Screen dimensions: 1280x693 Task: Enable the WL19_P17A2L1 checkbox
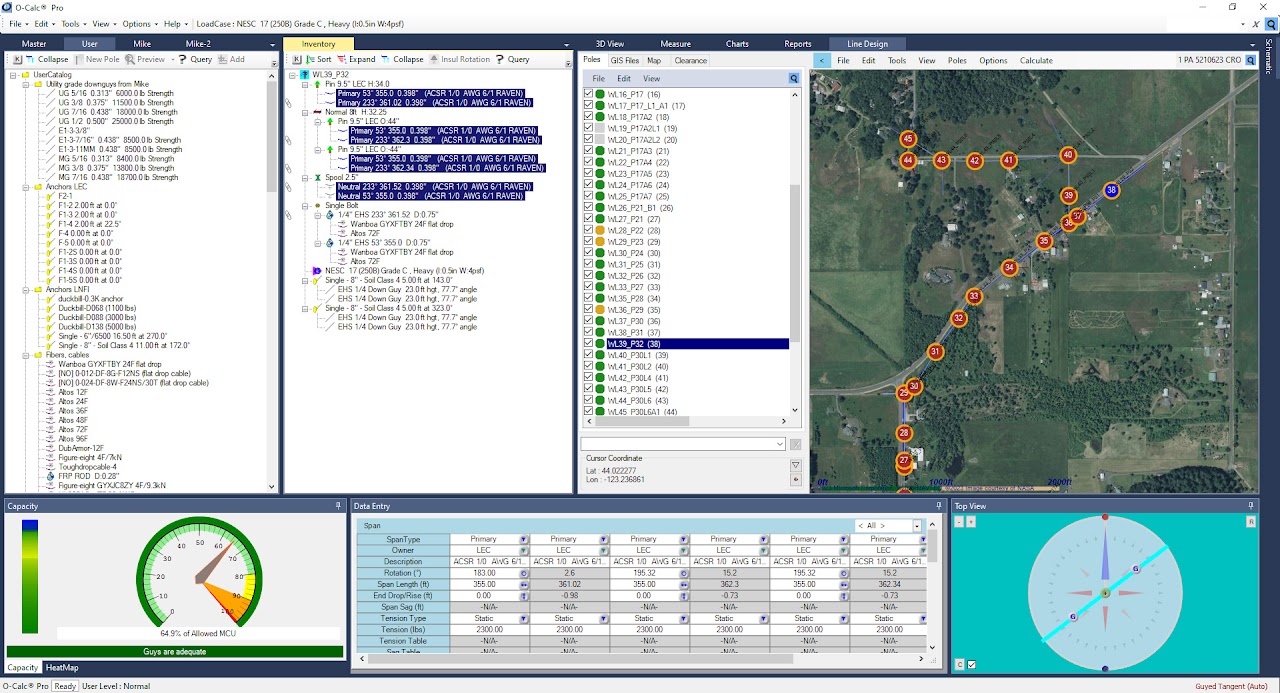589,128
